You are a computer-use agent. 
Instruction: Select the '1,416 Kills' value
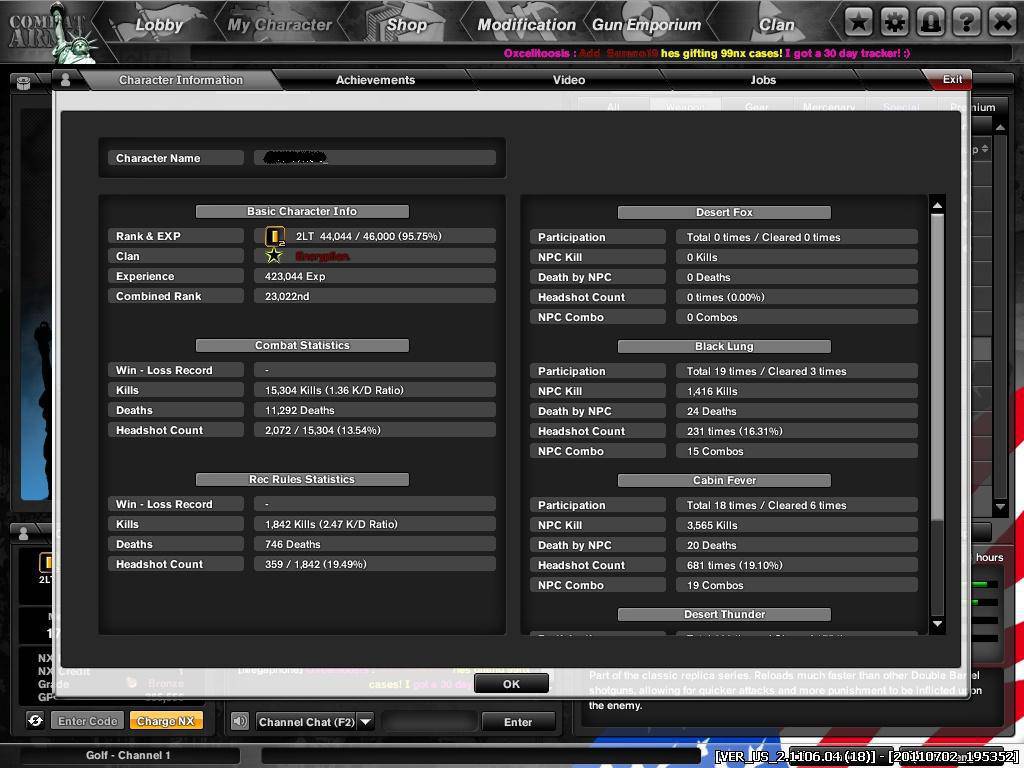click(x=712, y=391)
